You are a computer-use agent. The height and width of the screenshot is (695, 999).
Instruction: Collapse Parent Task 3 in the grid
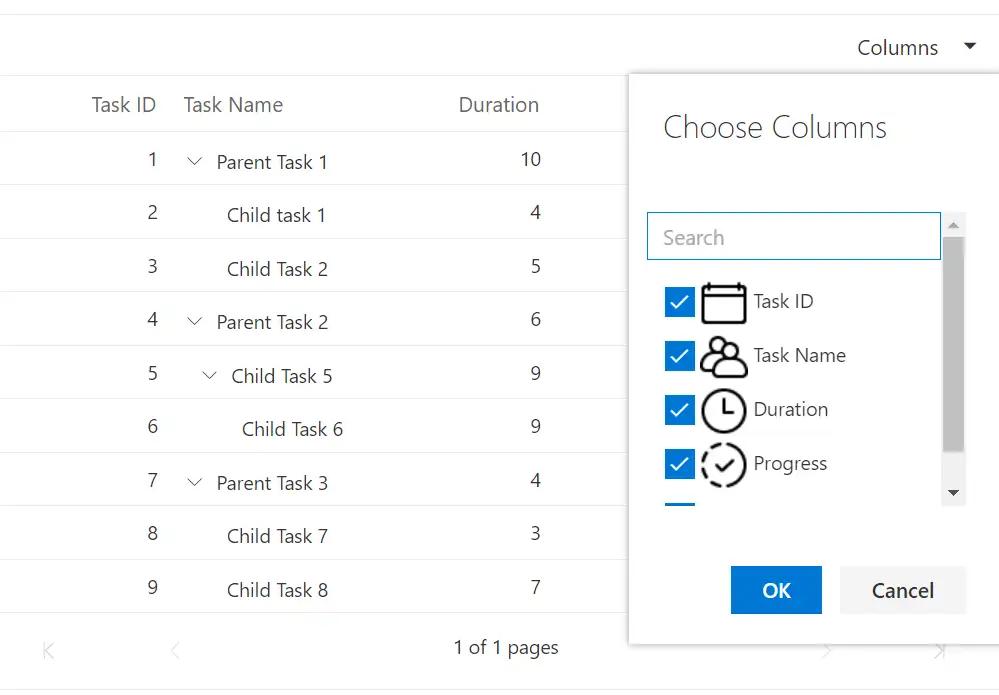click(x=194, y=482)
